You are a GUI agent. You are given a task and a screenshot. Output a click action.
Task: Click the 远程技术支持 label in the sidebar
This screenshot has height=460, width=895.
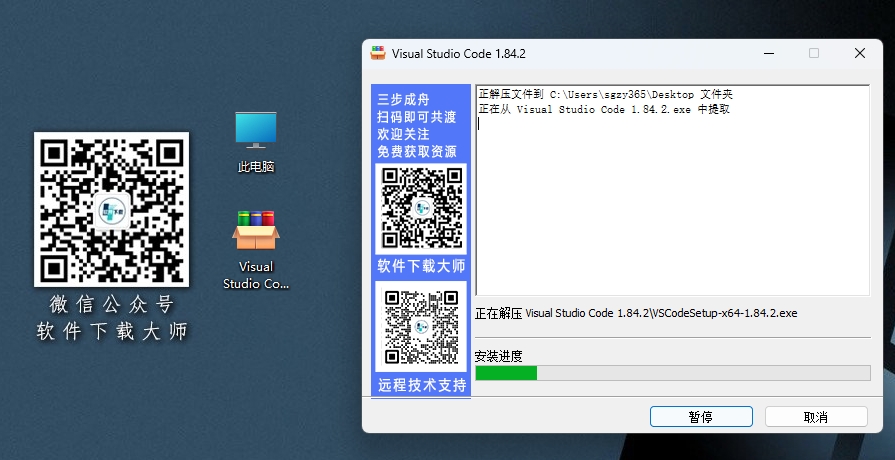[422, 385]
